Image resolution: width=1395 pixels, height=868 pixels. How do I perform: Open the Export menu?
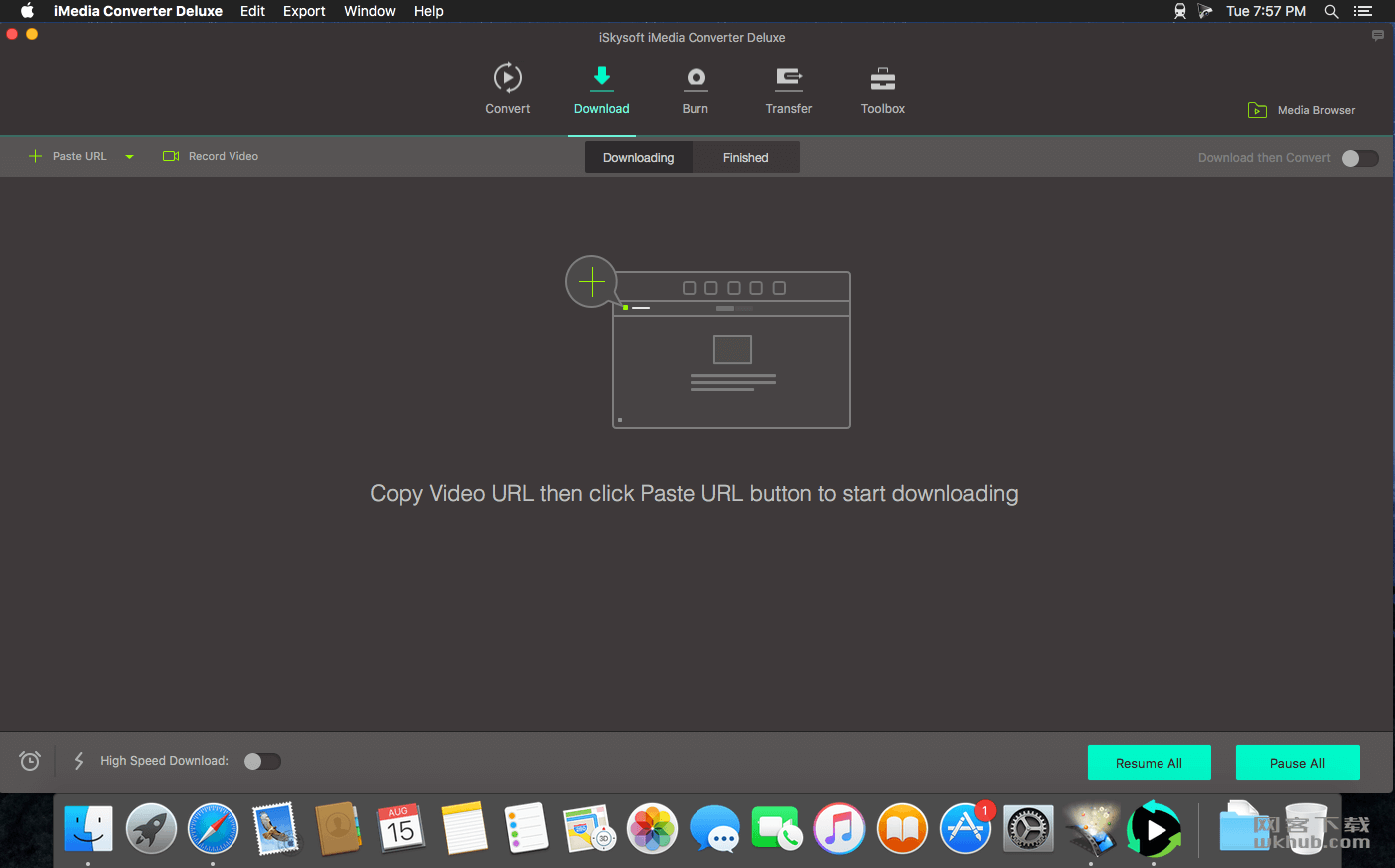(x=304, y=11)
